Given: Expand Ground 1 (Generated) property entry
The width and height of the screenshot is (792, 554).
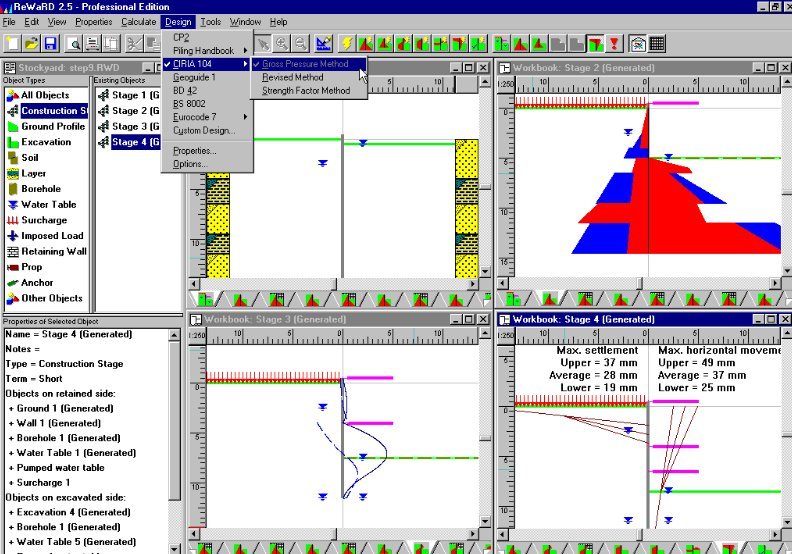Looking at the screenshot, I should [61, 409].
